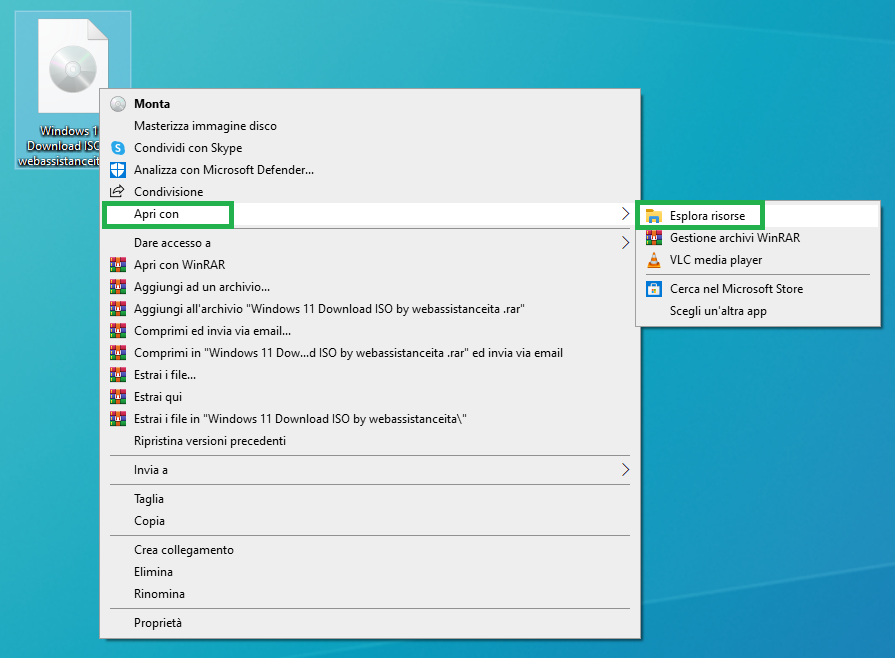Click the disc icon next to Monta
The image size is (895, 658).
coord(118,104)
